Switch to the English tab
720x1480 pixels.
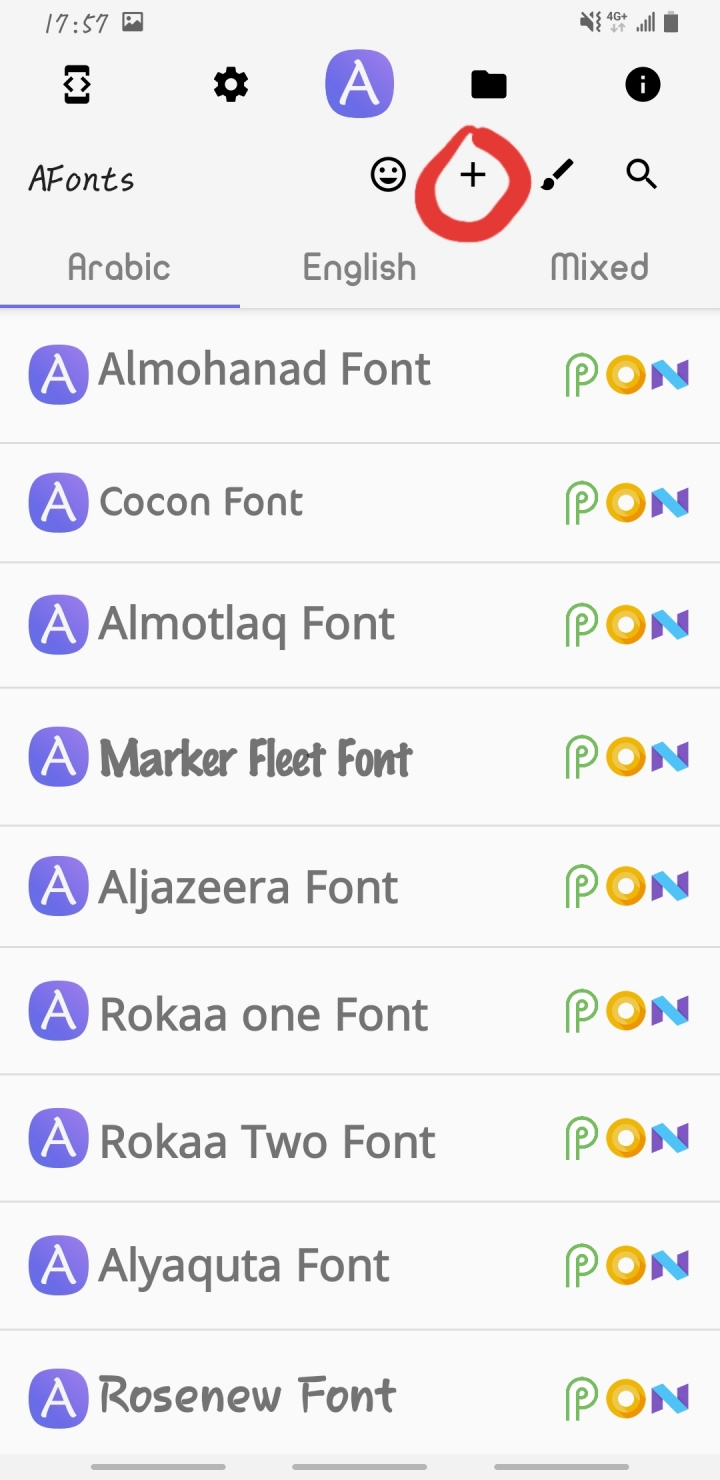[360, 267]
